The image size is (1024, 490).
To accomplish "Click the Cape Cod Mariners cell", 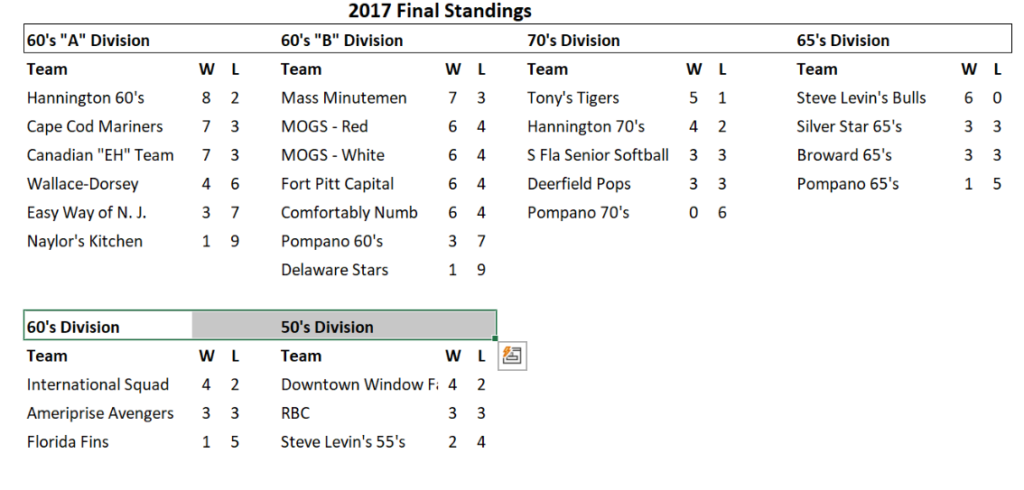I will click(95, 127).
